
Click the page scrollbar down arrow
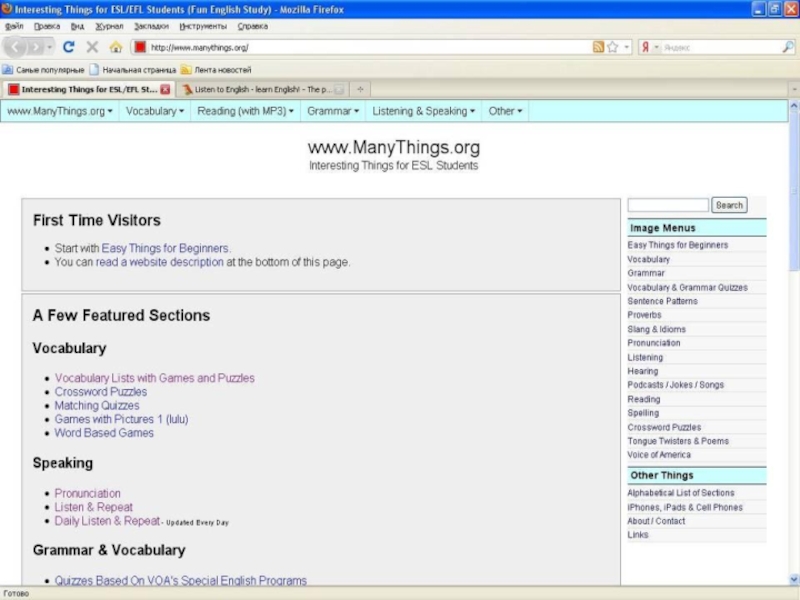pos(794,579)
